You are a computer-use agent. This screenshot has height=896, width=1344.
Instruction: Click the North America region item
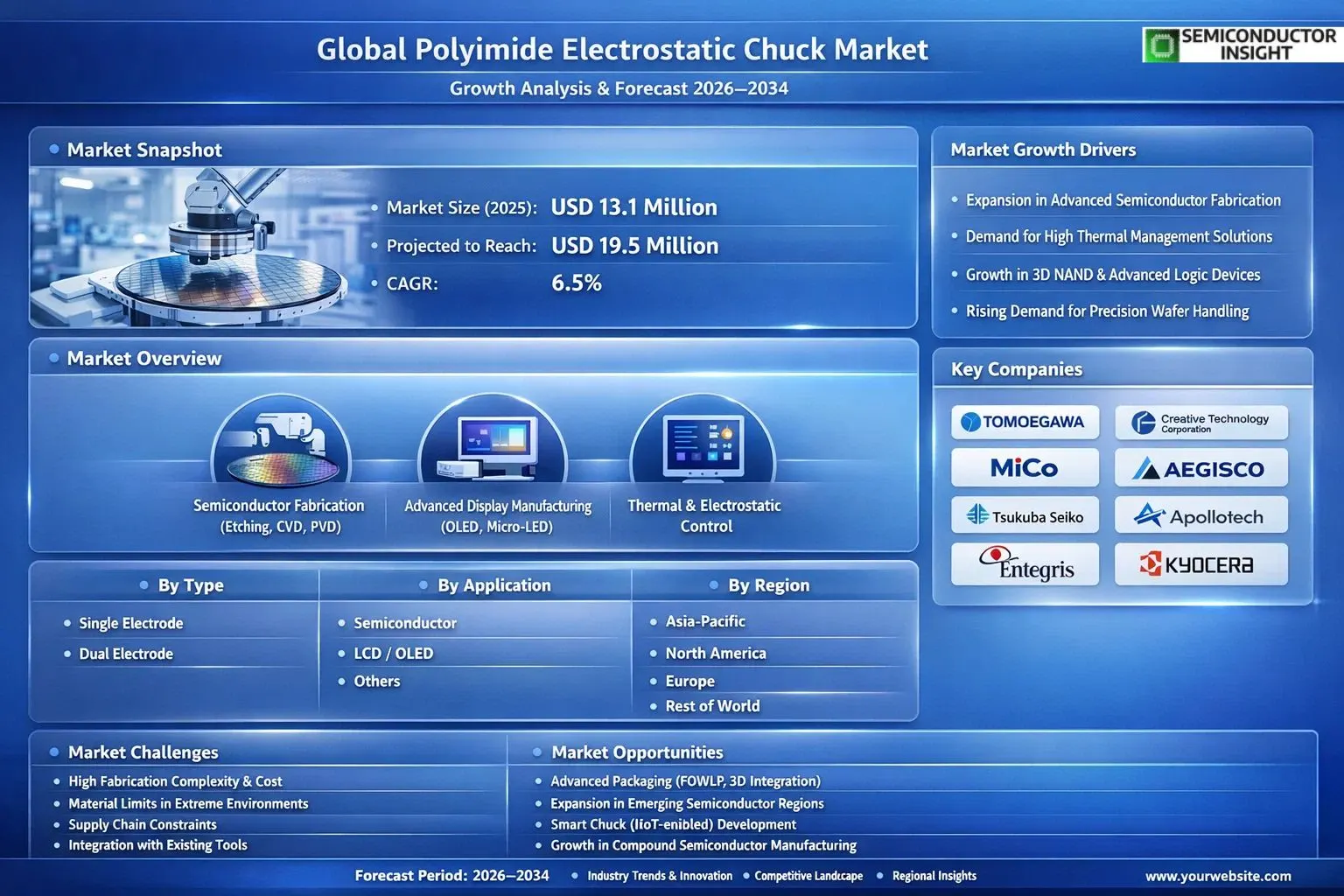coord(716,653)
